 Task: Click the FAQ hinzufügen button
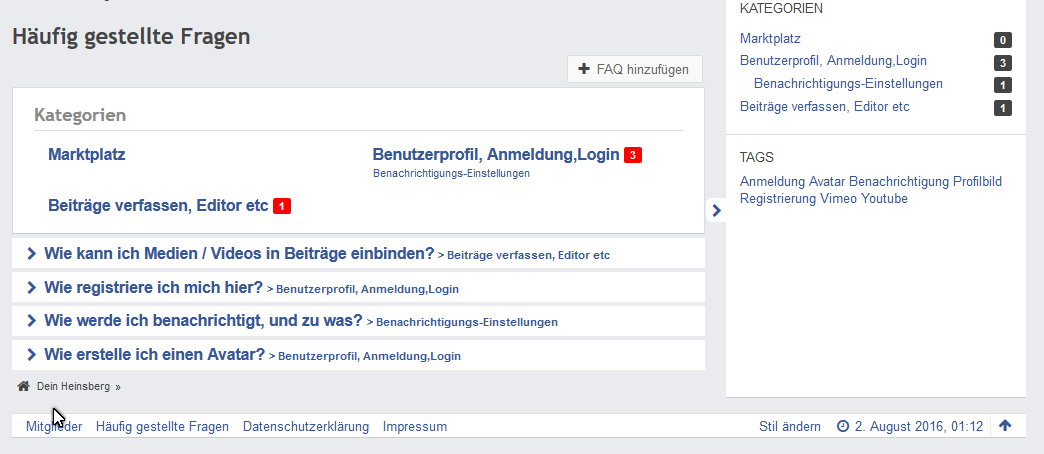coord(634,69)
